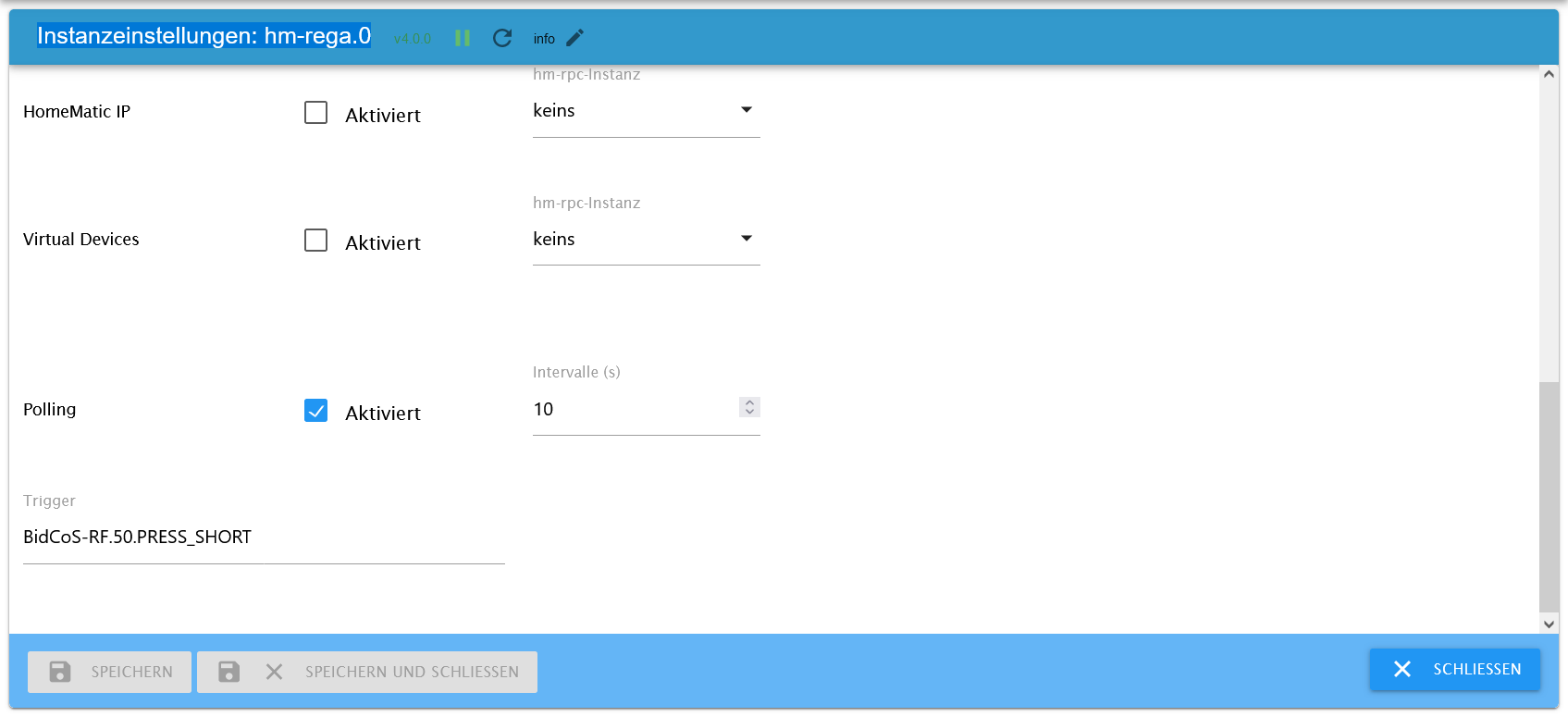
Task: Click the Polling label
Action: [x=50, y=410]
